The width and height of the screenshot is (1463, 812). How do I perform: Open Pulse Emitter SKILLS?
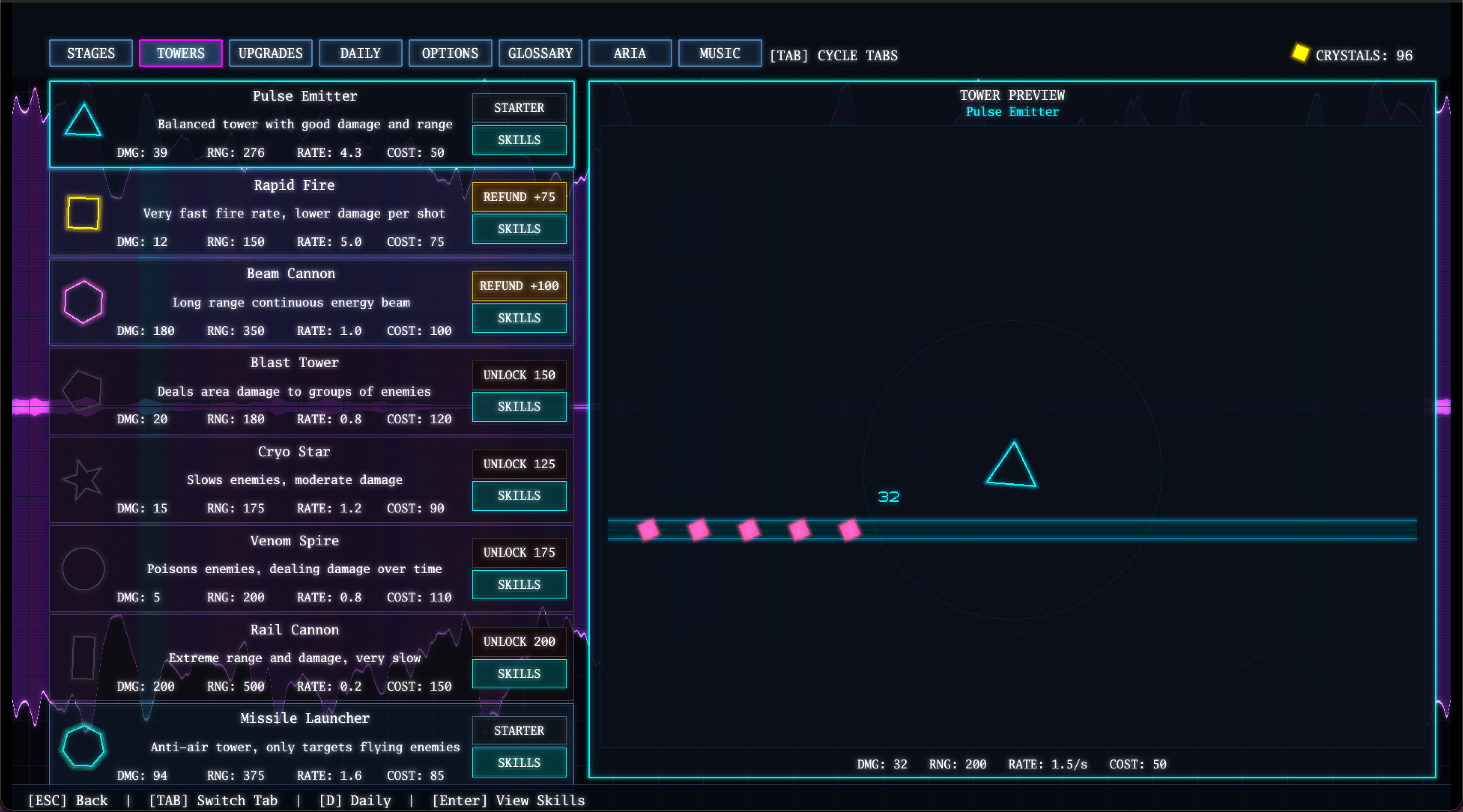519,140
